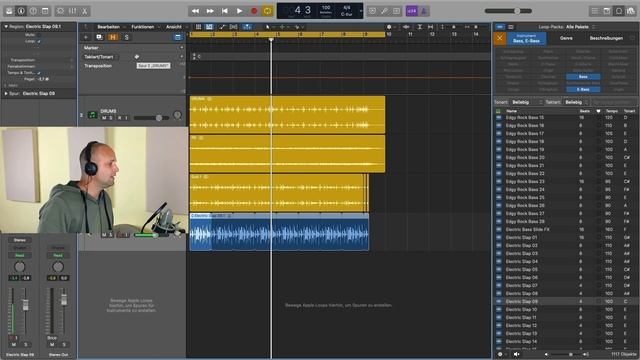Deselect the Bass keyword button
This screenshot has height=360, width=640.
pyautogui.click(x=583, y=77)
